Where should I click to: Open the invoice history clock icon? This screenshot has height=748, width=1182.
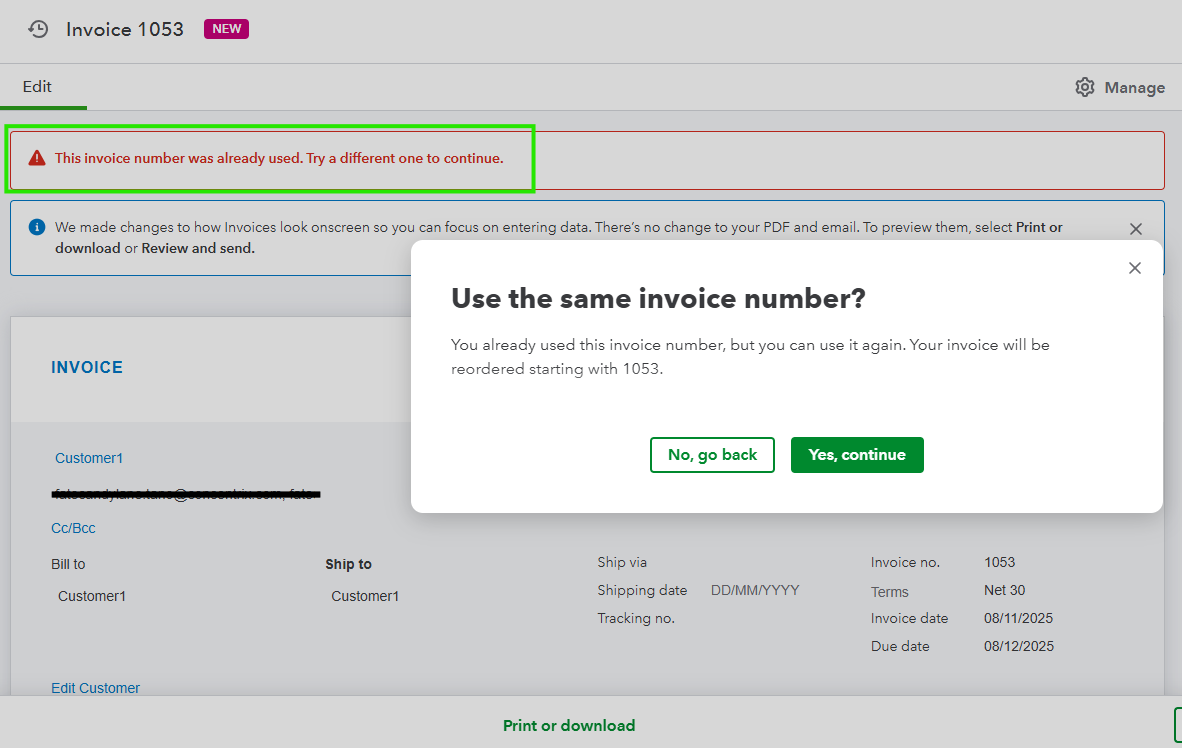pyautogui.click(x=38, y=29)
